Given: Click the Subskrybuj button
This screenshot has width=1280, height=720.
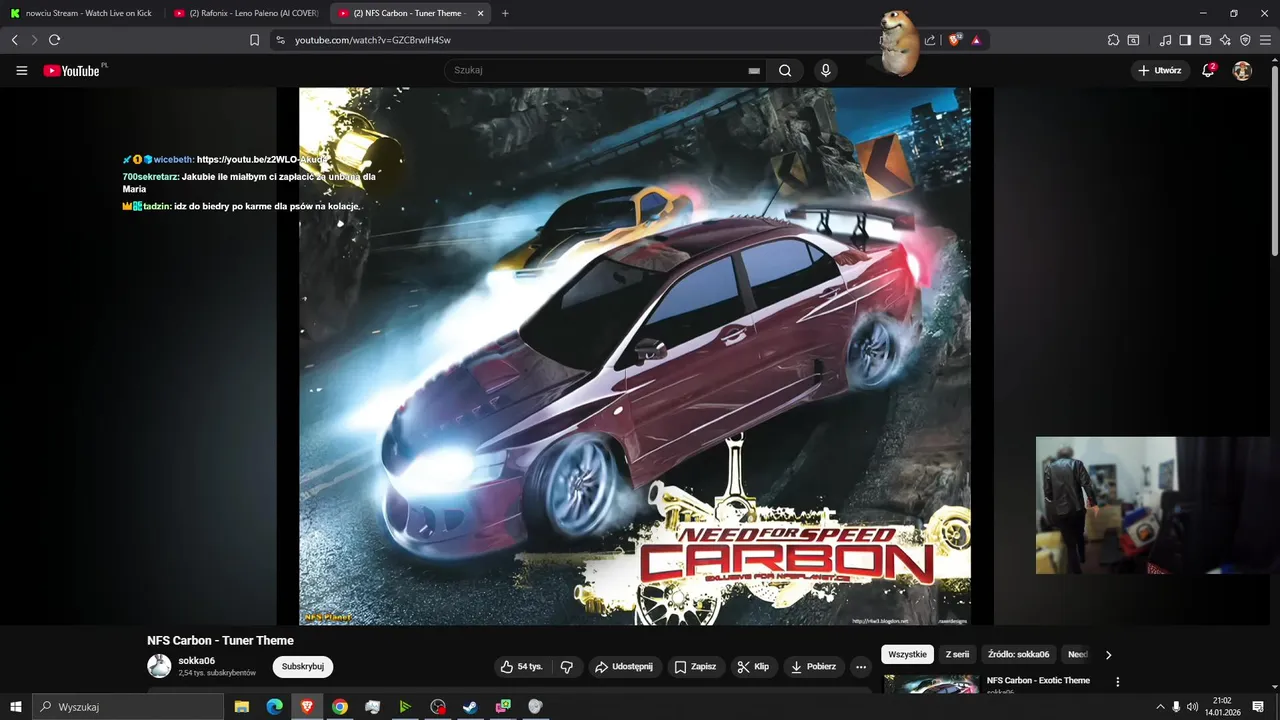Looking at the screenshot, I should 303,667.
